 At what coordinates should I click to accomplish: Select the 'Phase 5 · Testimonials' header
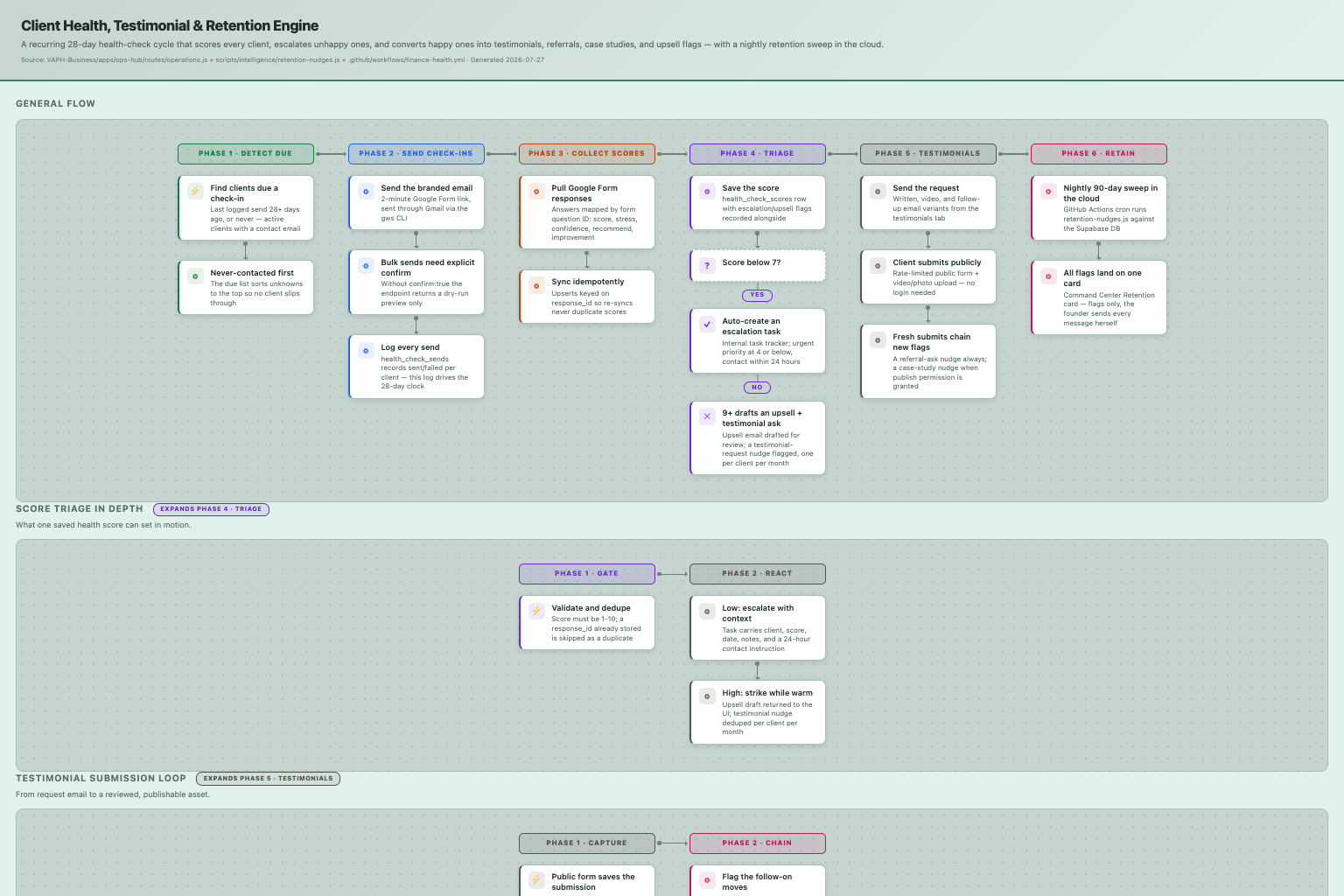(x=928, y=153)
